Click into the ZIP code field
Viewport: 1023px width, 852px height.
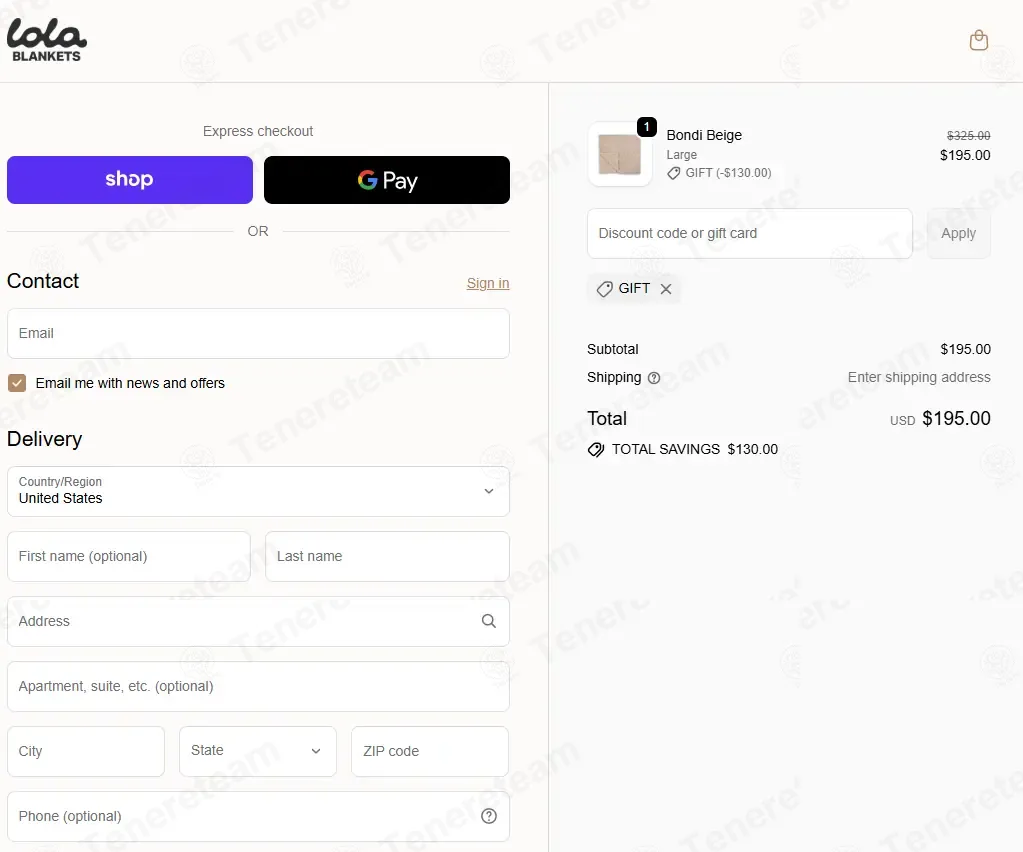pos(430,751)
